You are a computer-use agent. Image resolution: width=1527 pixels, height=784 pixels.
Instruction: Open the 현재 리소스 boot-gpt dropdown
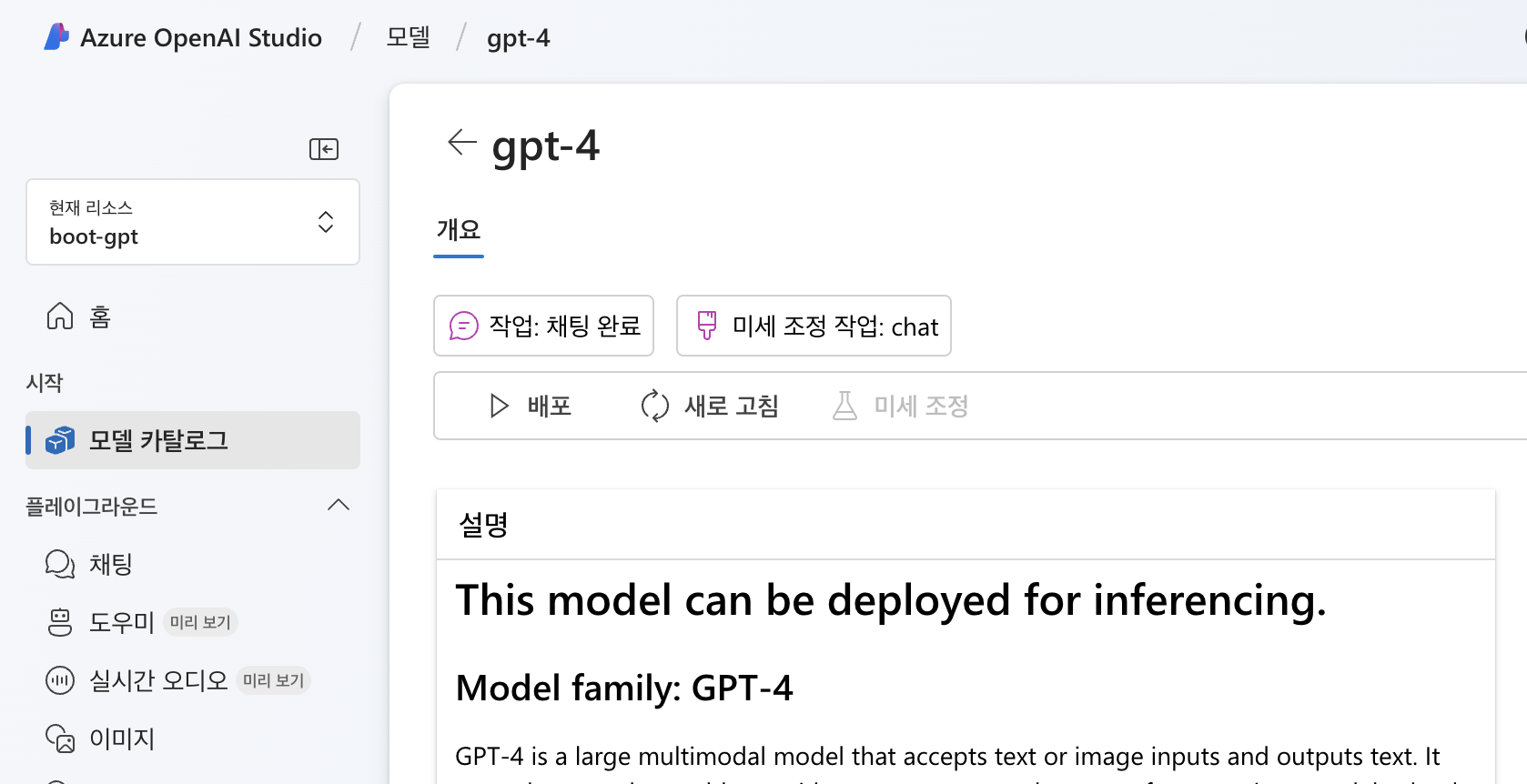193,222
